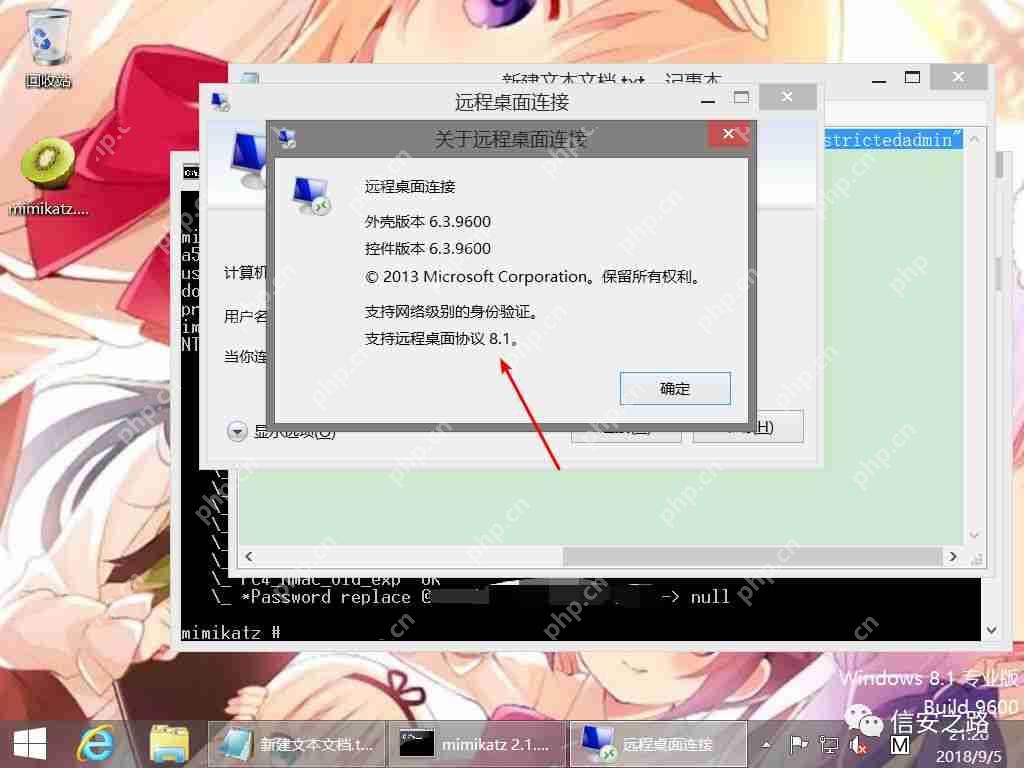1024x768 pixels.
Task: Click the 2013 Microsoft Corporation copyright text
Action: point(533,276)
